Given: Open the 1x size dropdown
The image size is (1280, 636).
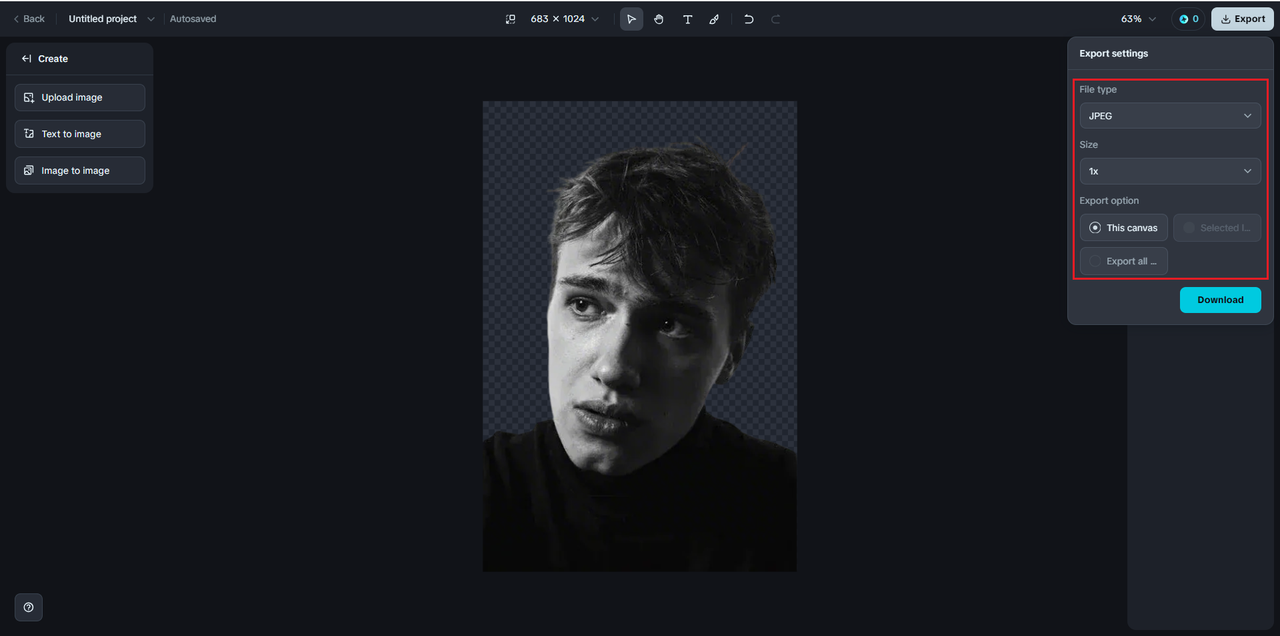Looking at the screenshot, I should click(x=1170, y=171).
